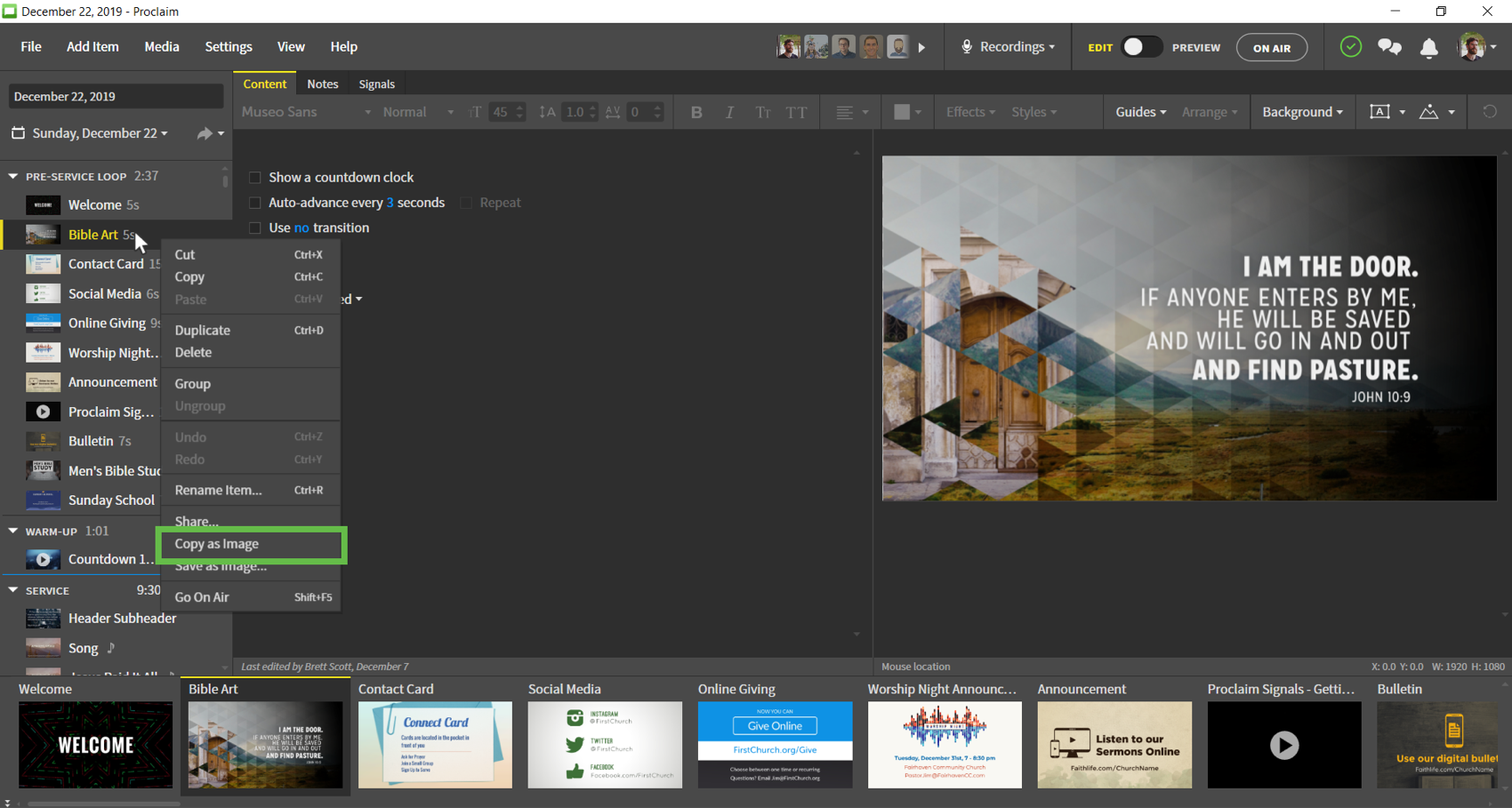Collapse the Service section
The height and width of the screenshot is (808, 1512).
(x=12, y=589)
